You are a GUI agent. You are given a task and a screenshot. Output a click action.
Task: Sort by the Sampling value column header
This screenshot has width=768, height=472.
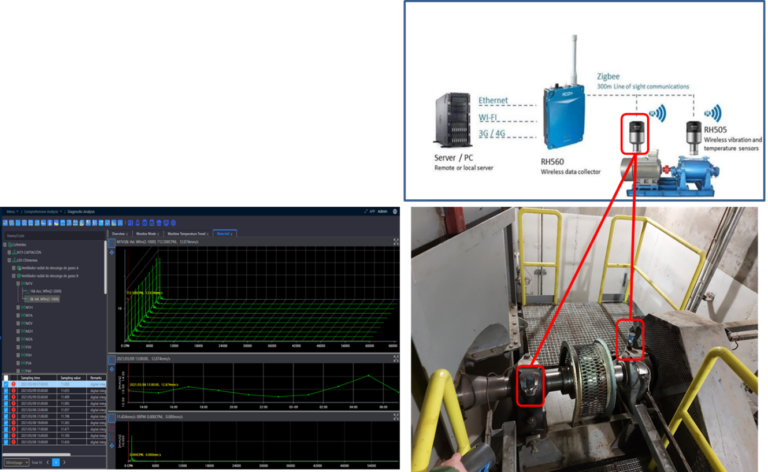click(x=71, y=378)
